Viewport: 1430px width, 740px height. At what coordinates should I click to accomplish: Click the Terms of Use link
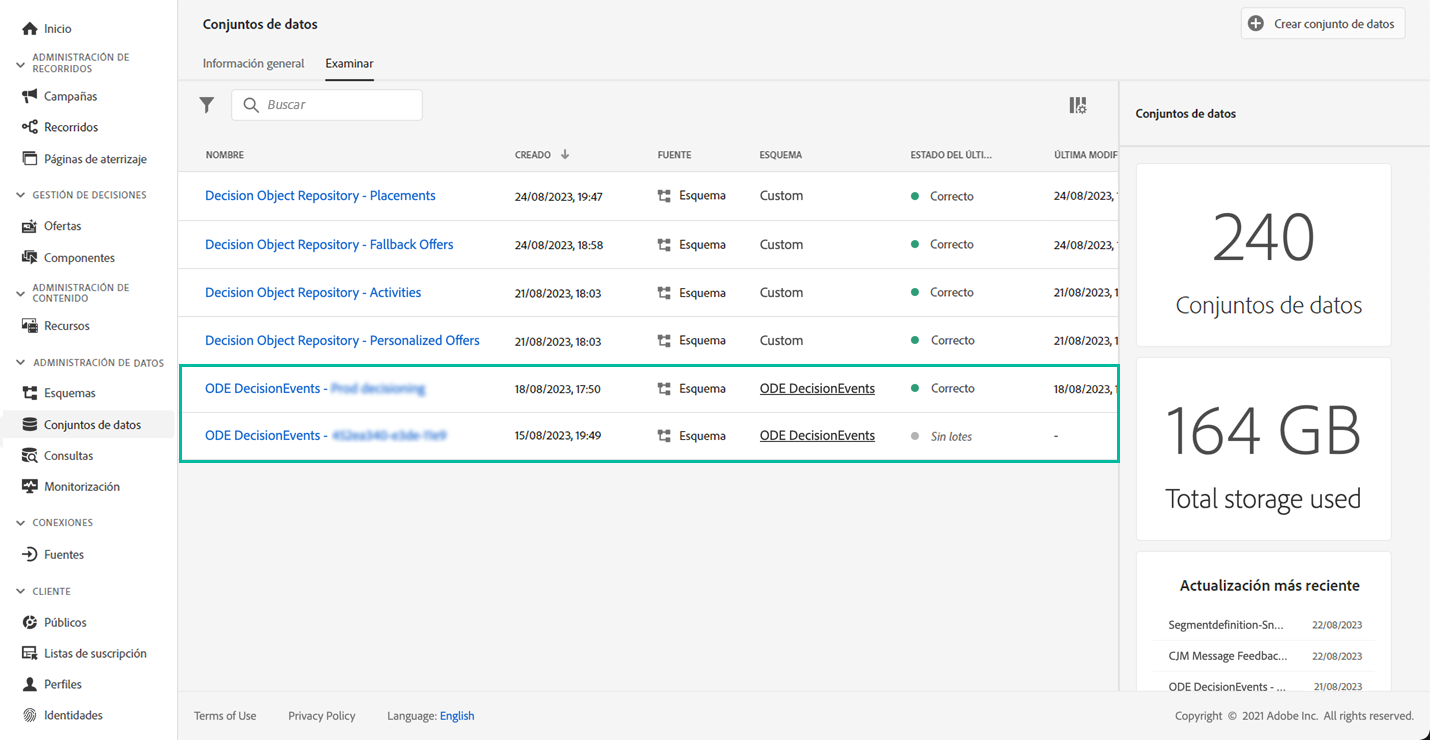pyautogui.click(x=225, y=716)
